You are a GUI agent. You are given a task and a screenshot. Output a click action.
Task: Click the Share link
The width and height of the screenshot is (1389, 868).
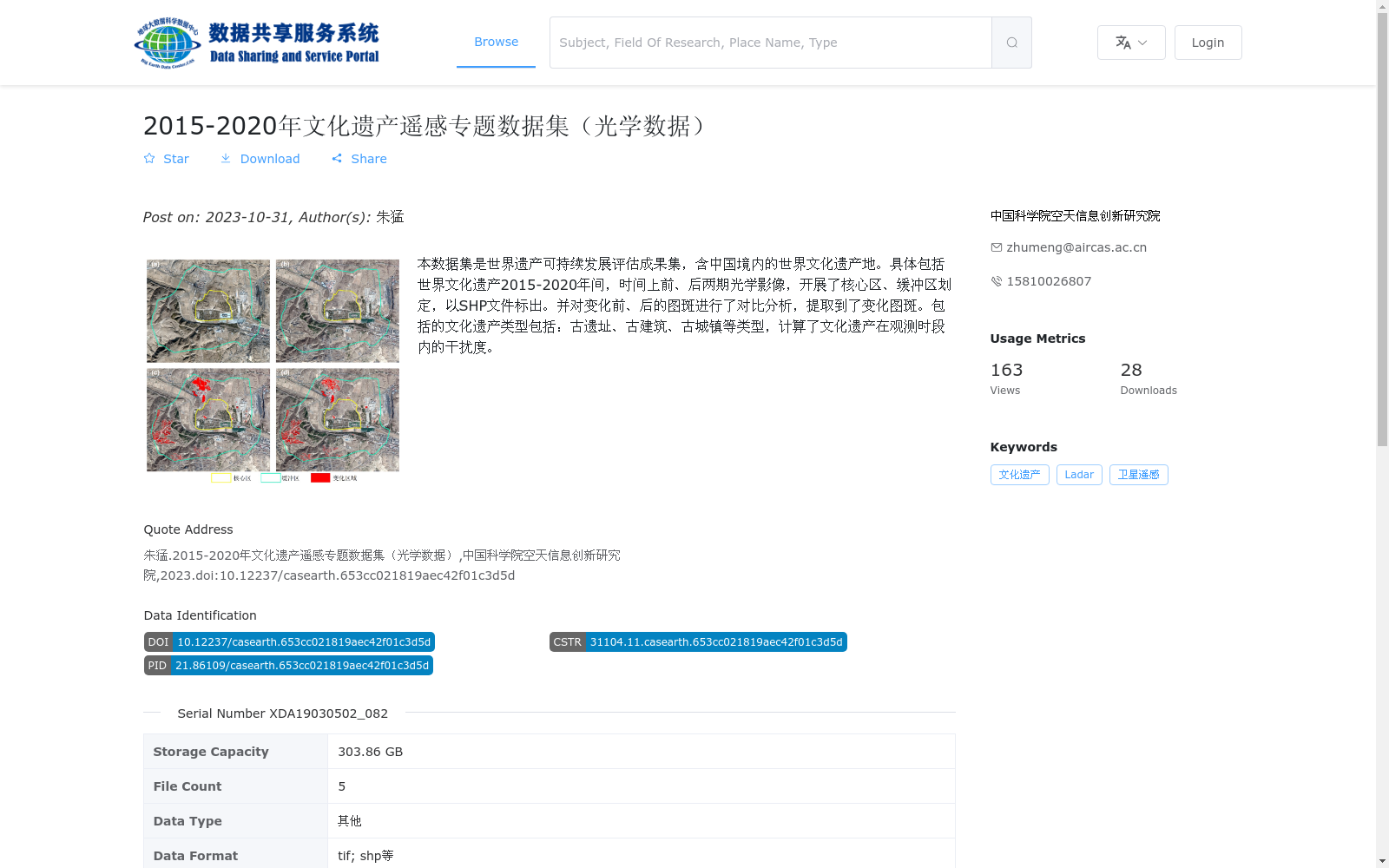[x=369, y=159]
